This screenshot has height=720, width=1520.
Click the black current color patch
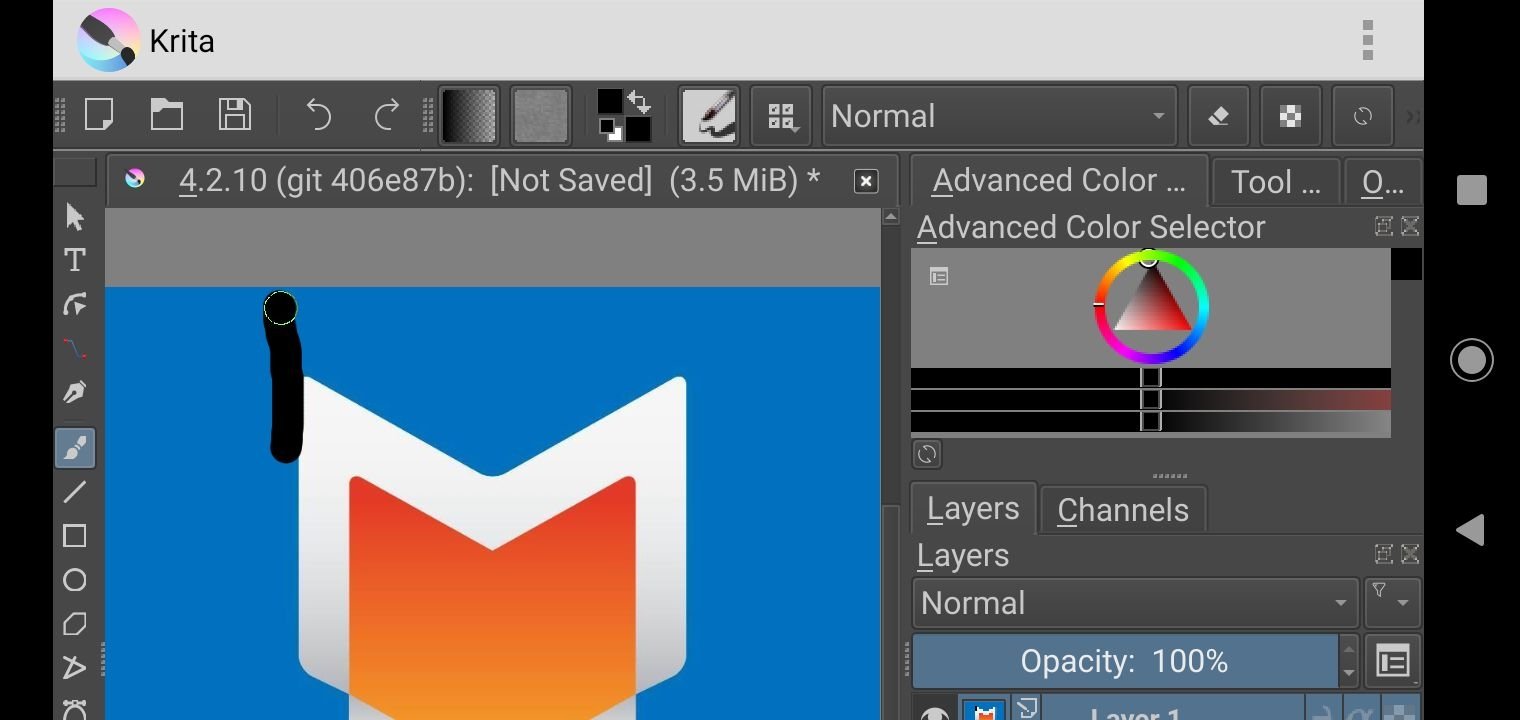pos(1406,264)
